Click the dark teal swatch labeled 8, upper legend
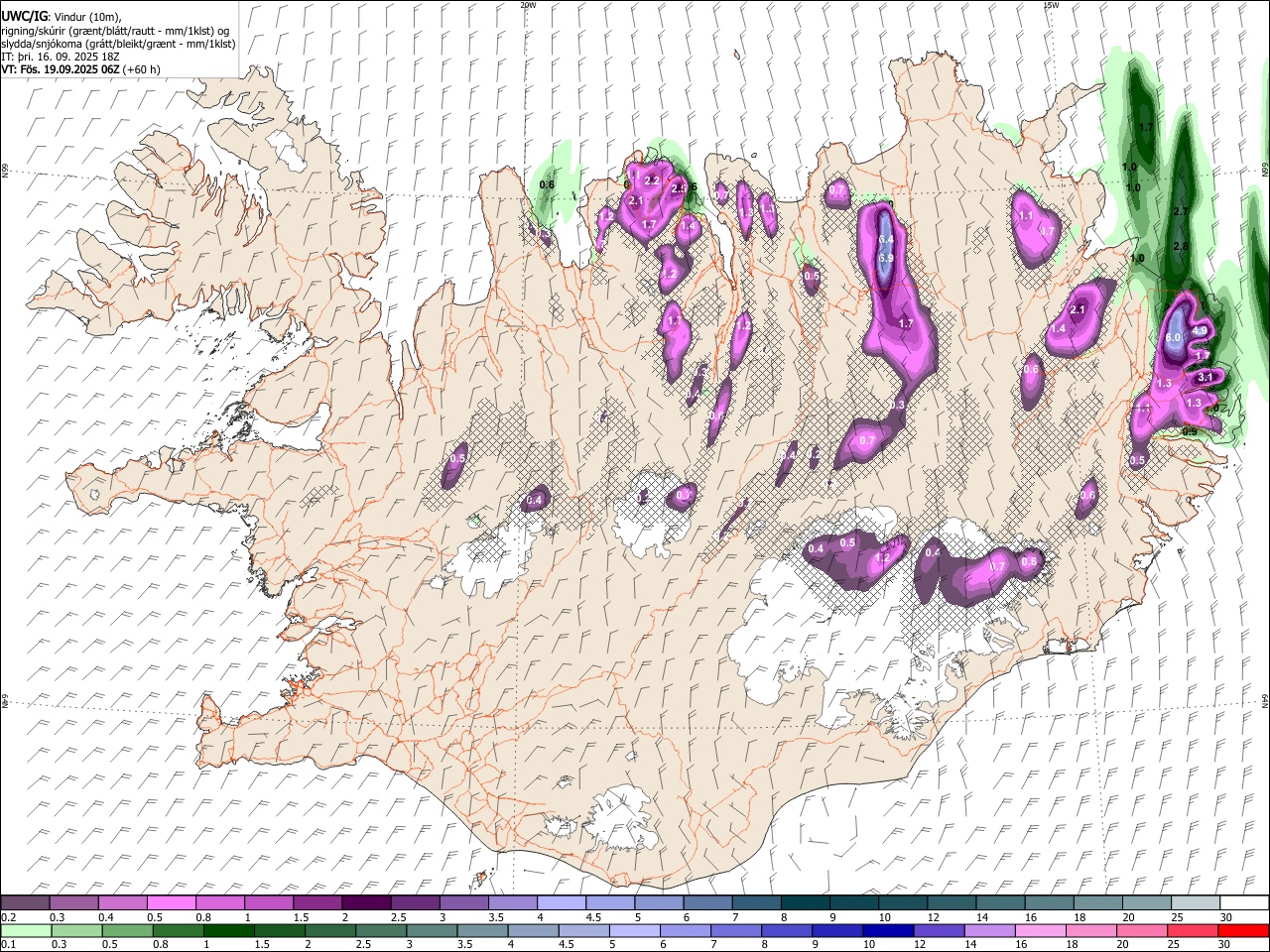Image resolution: width=1270 pixels, height=952 pixels. click(x=805, y=903)
